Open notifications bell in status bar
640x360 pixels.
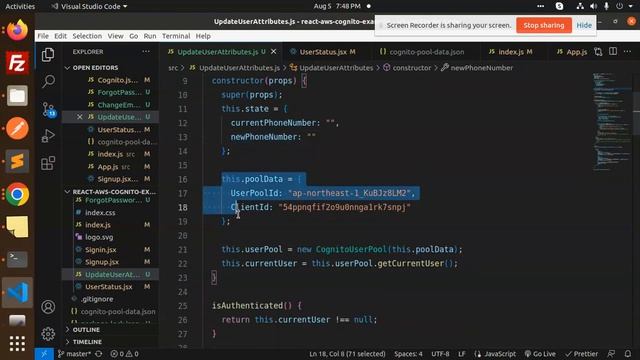(628, 354)
